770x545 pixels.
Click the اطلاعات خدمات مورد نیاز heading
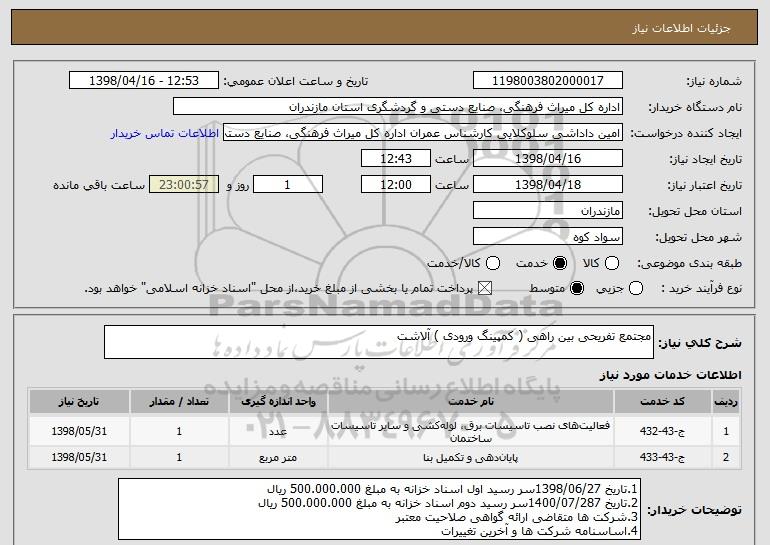pos(670,375)
